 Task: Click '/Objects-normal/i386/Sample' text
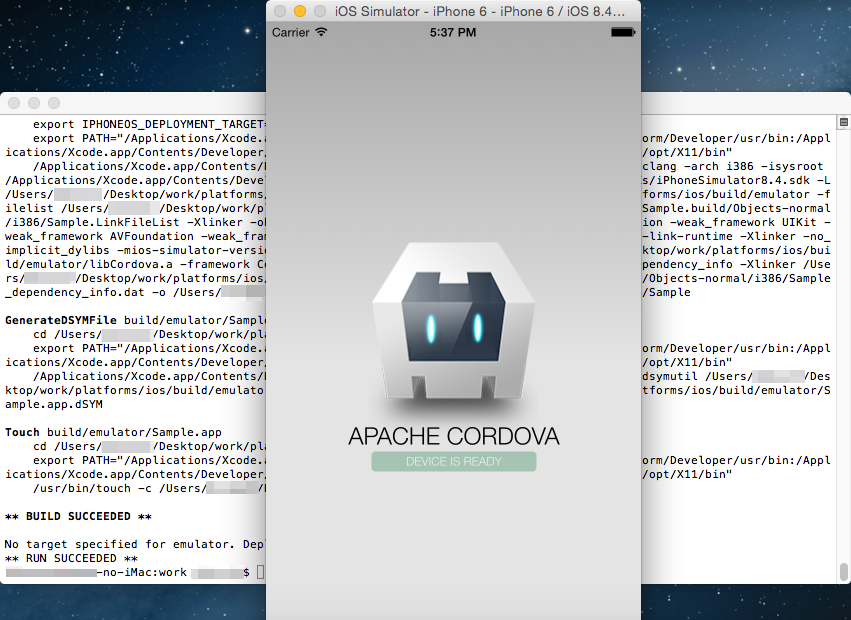click(x=736, y=278)
